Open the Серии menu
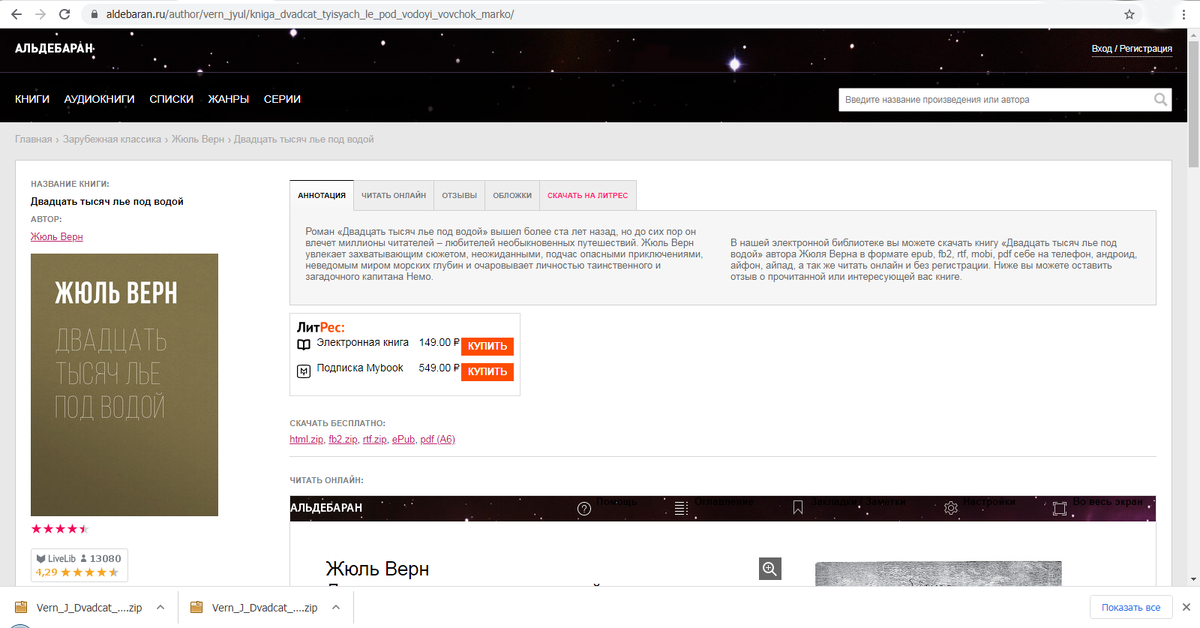Viewport: 1200px width, 628px height. coord(282,99)
